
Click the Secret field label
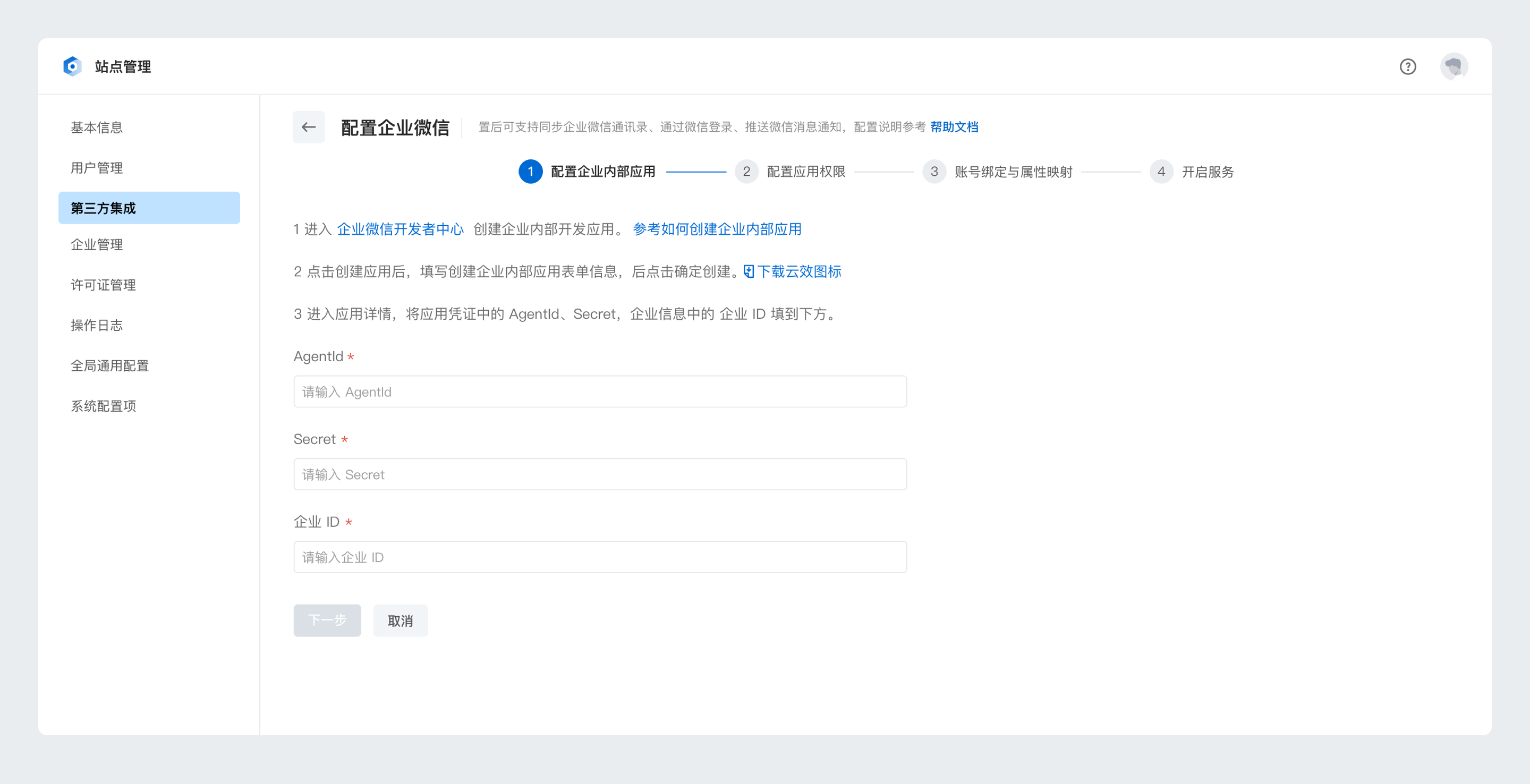[314, 439]
